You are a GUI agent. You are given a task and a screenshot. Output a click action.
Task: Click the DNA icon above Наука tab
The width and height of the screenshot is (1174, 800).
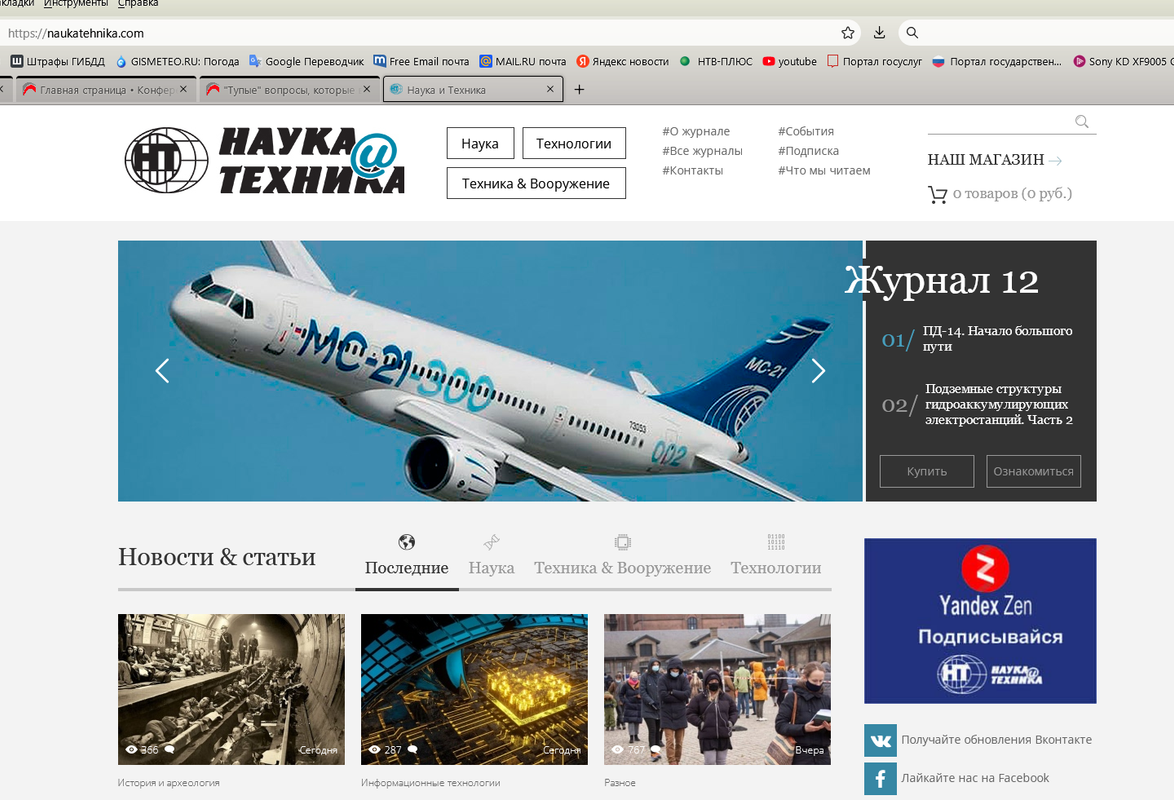click(491, 542)
